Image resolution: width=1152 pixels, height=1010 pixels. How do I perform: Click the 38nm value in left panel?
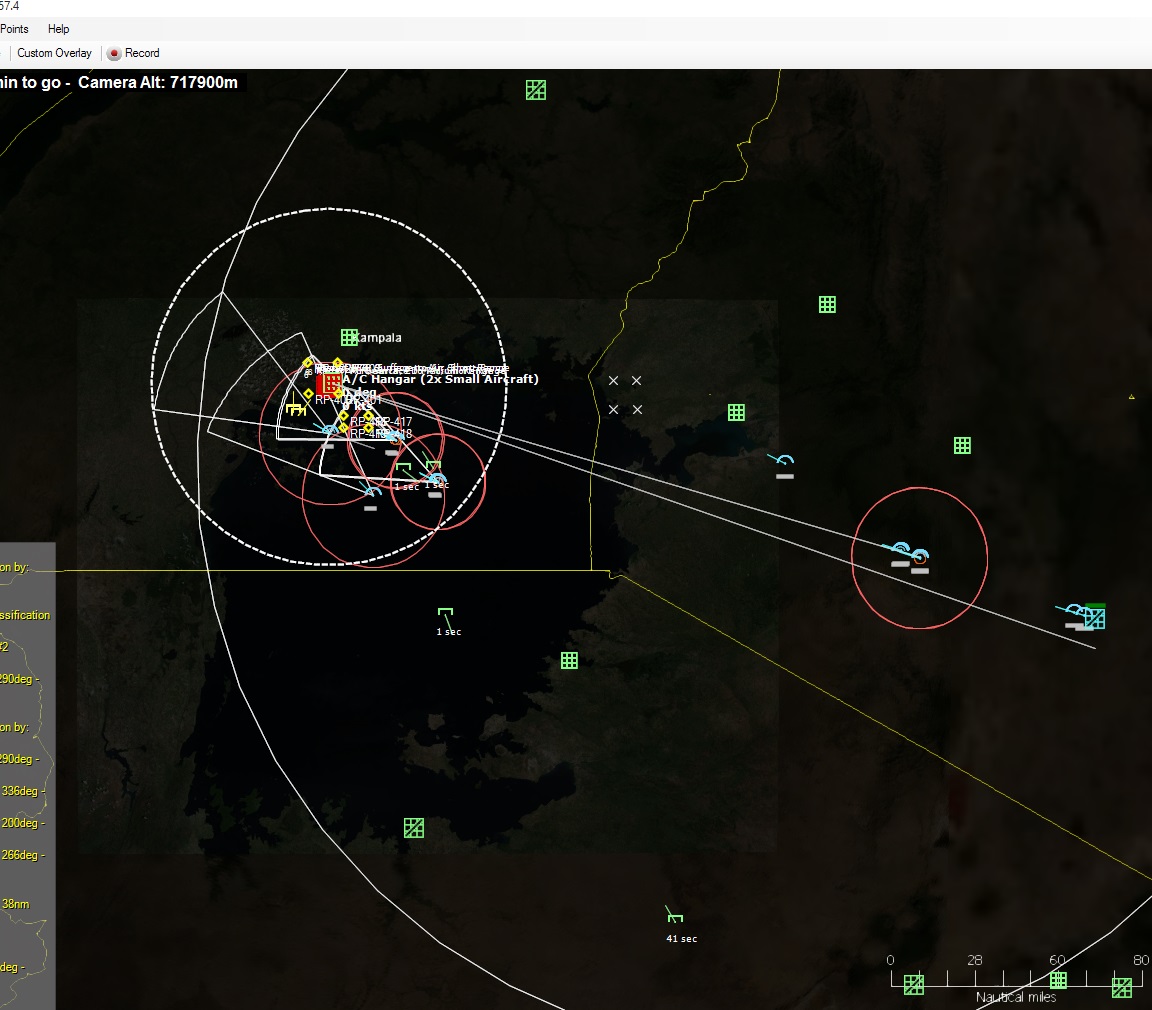15,904
